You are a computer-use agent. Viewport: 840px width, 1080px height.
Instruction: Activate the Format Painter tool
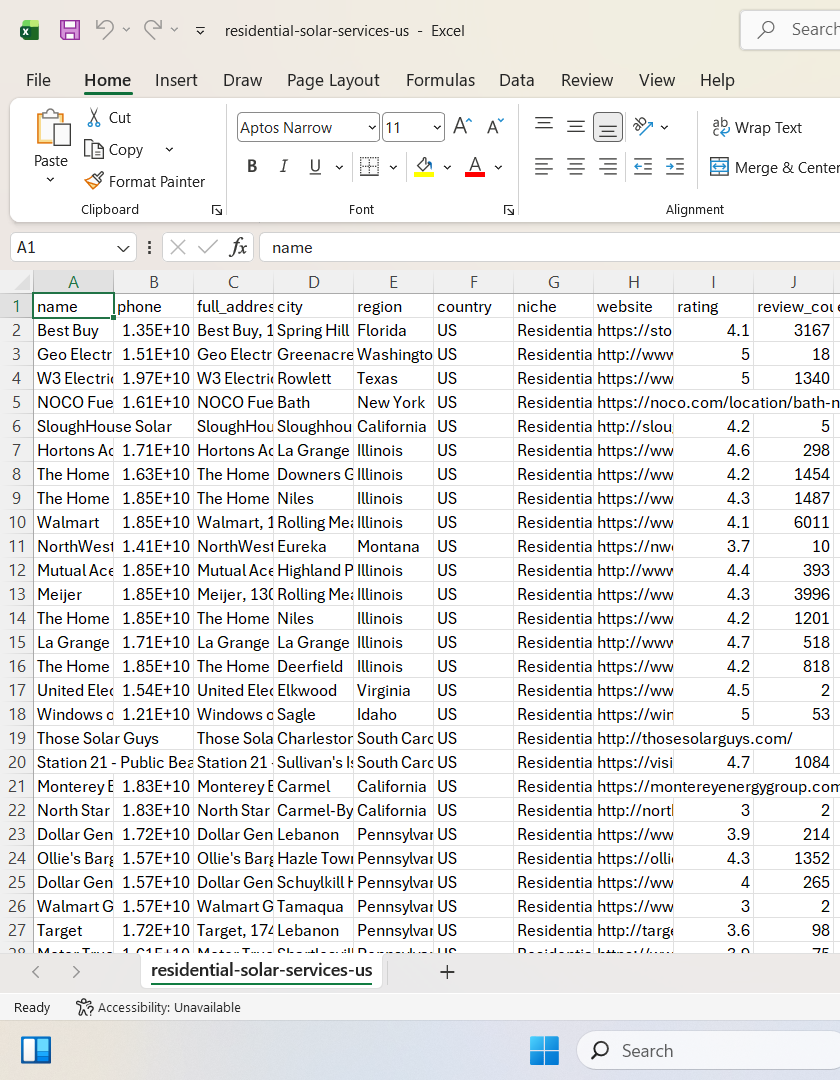[x=145, y=181]
